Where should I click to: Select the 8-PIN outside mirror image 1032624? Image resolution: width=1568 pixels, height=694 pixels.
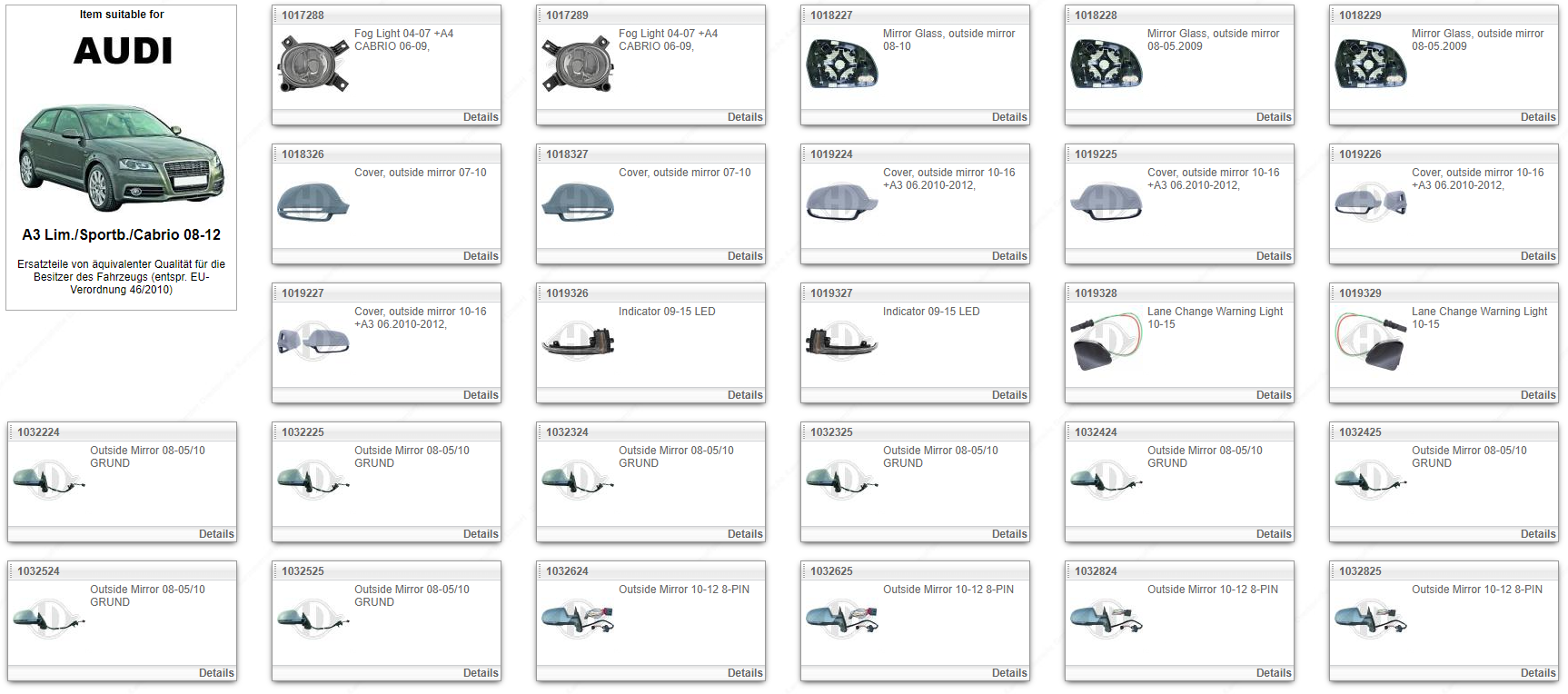[578, 620]
